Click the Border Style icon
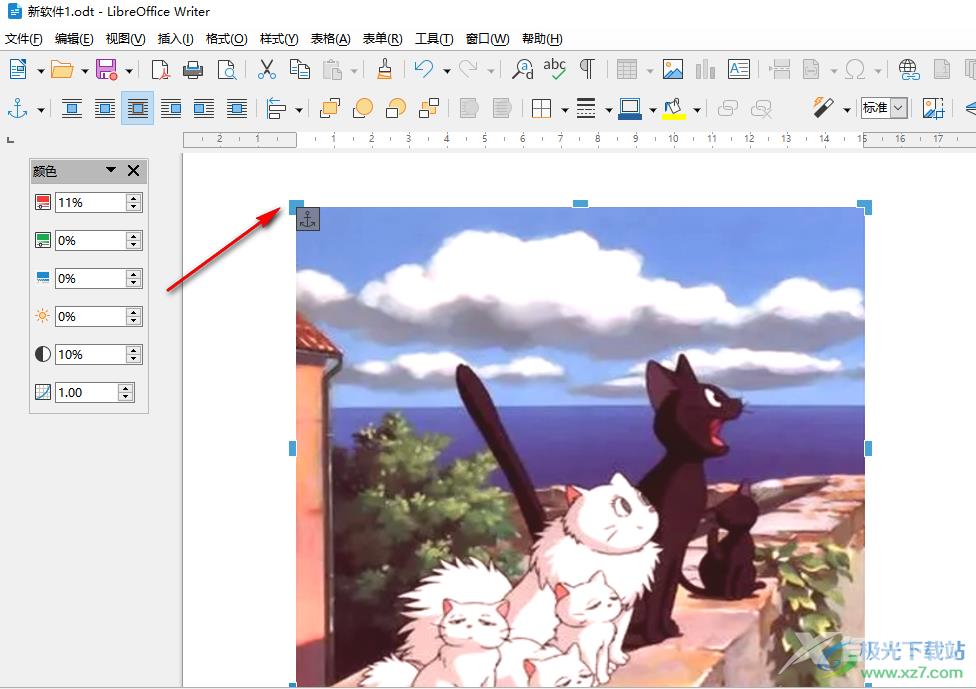976x689 pixels. [586, 109]
